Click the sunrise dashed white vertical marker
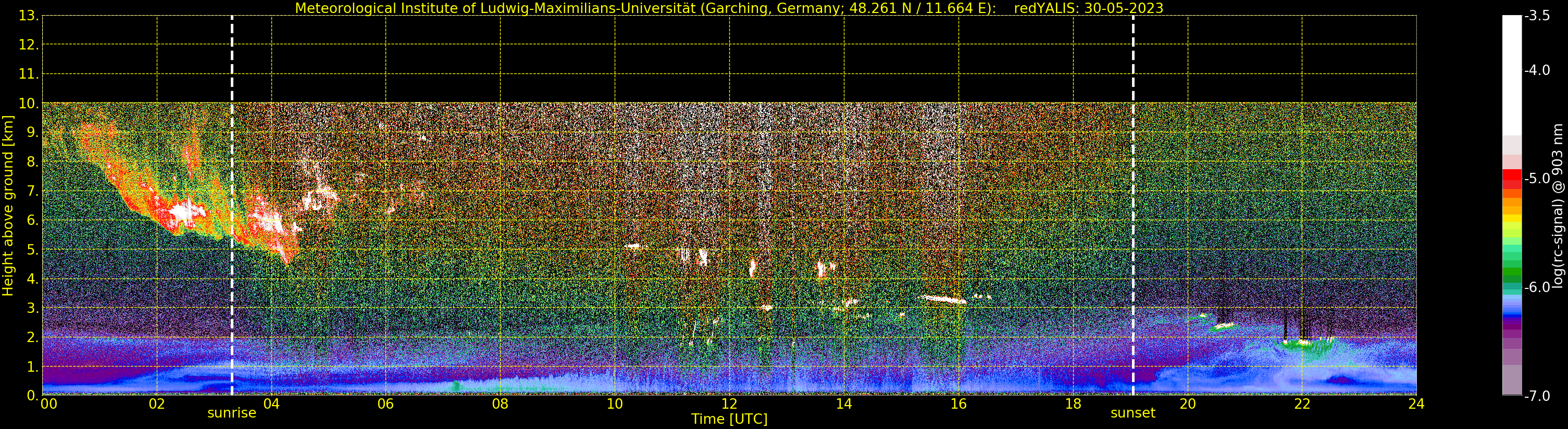This screenshot has height=429, width=1568. coord(232,206)
